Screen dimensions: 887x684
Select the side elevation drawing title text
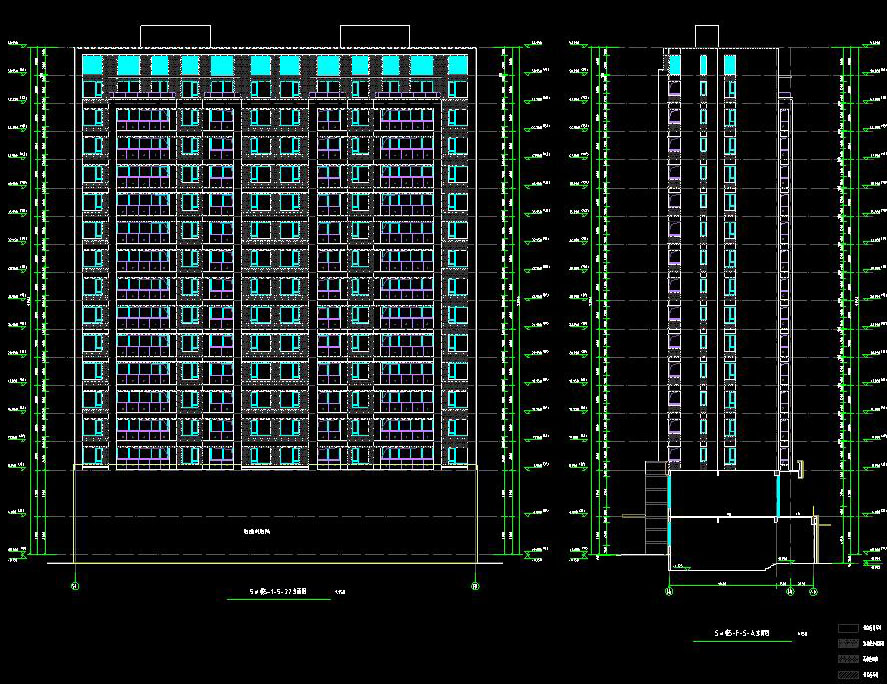pyautogui.click(x=742, y=633)
